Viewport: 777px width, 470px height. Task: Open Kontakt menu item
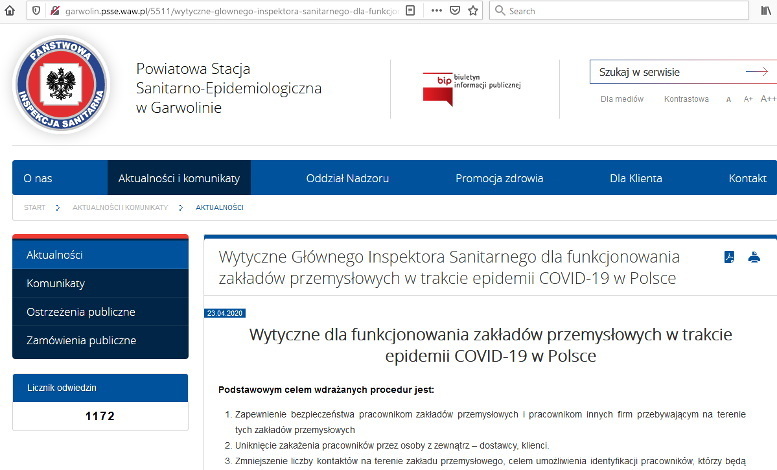point(747,178)
